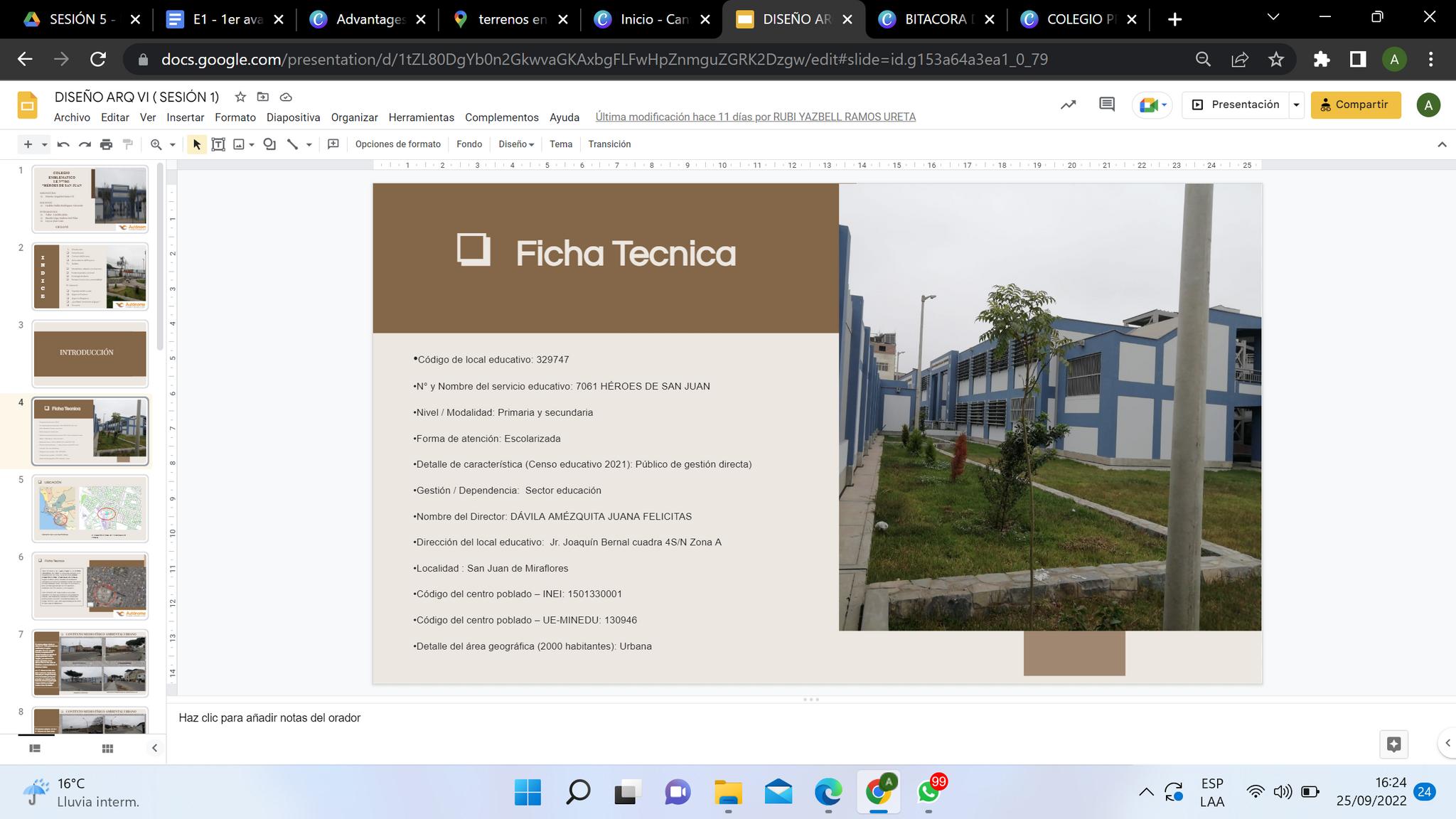Open the Herramientas menu

[x=421, y=117]
